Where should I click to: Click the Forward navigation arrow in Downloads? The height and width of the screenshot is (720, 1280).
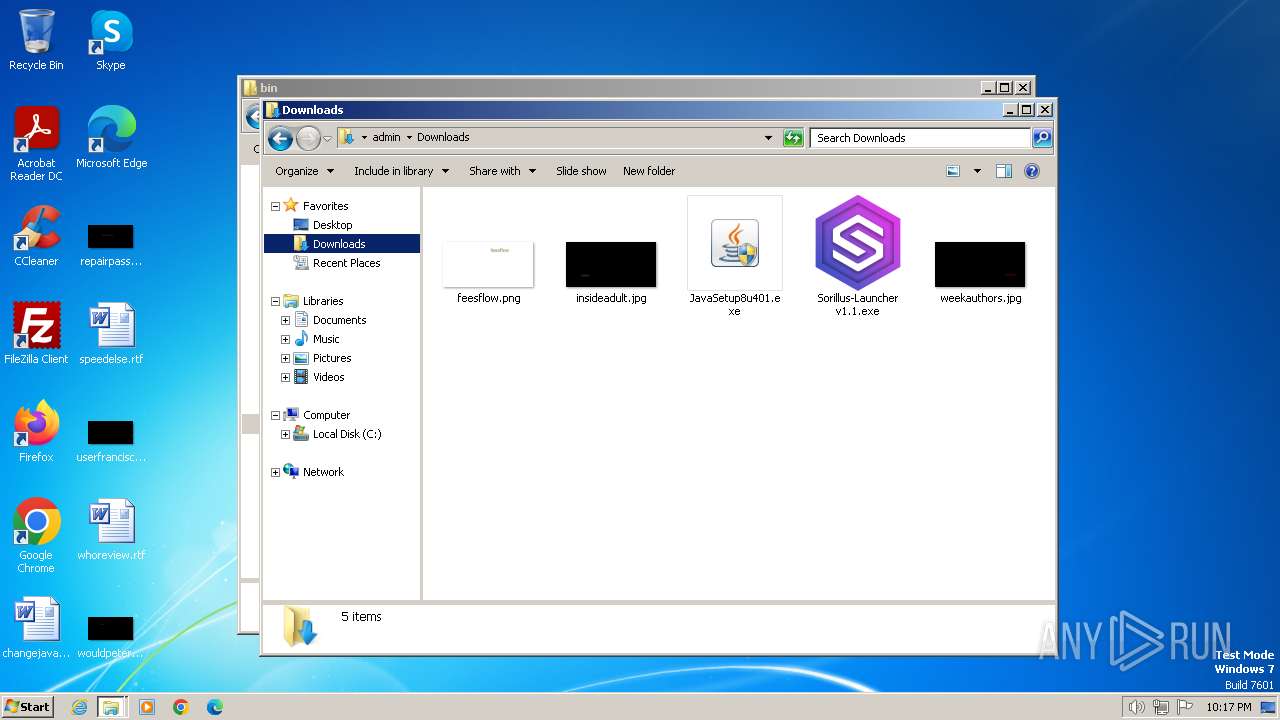(308, 138)
